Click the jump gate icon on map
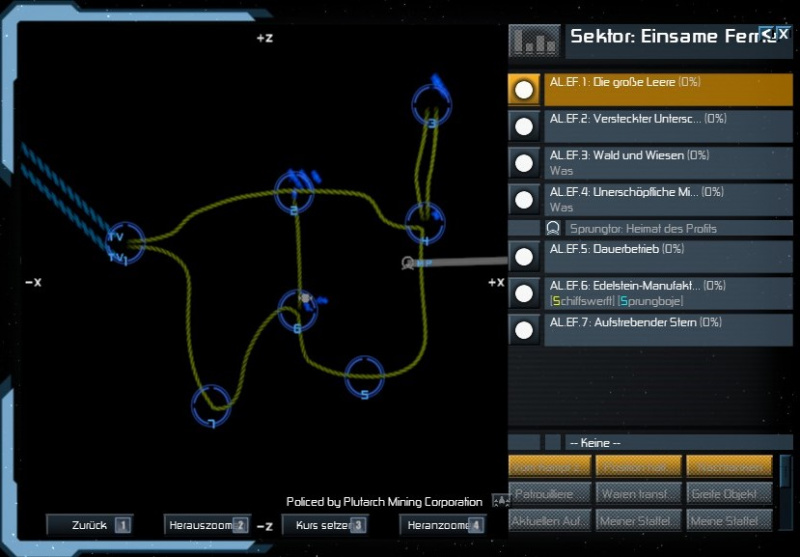This screenshot has height=557, width=800. coord(408,263)
